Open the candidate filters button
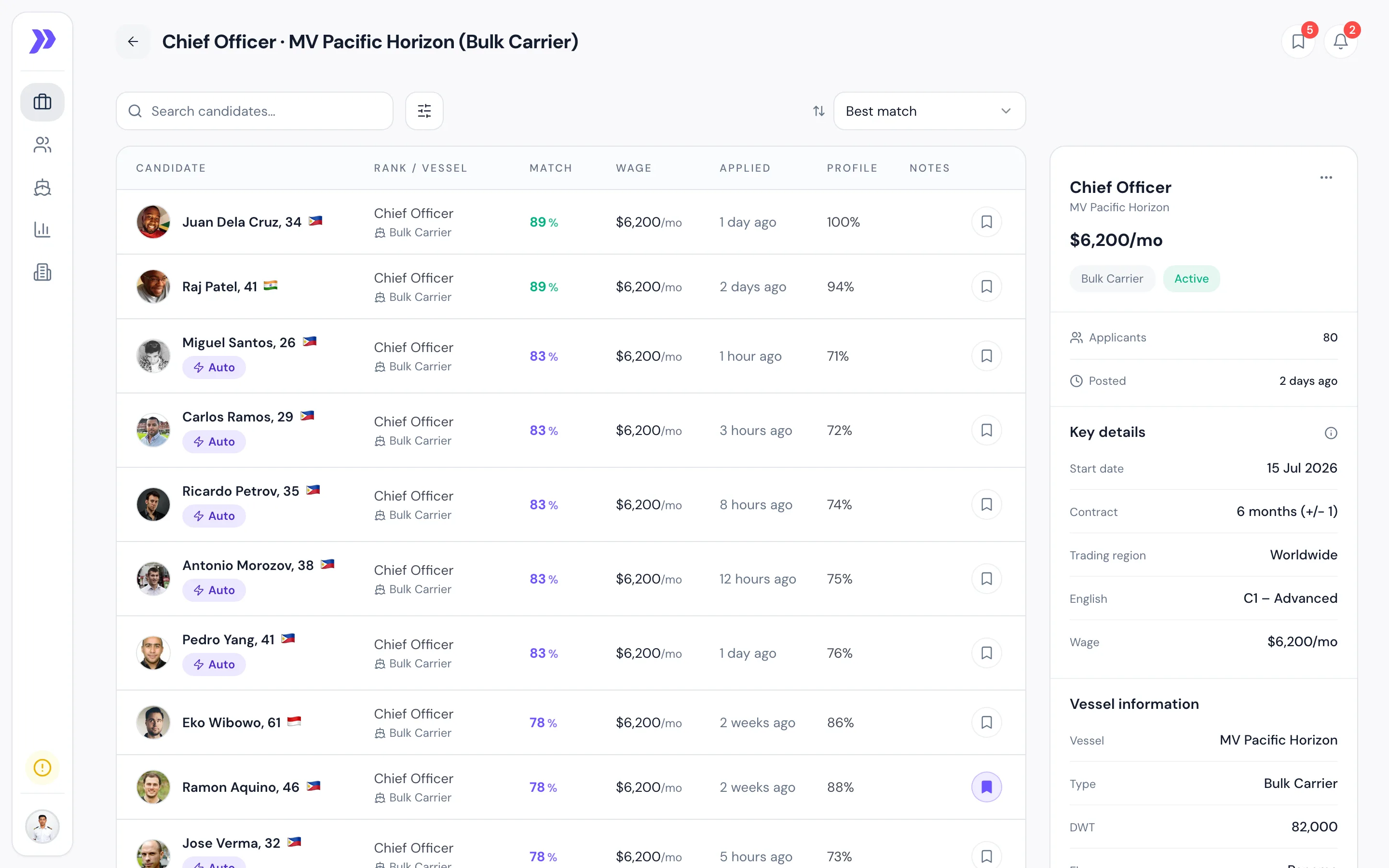Screen dimensions: 1389x868 (x=424, y=111)
